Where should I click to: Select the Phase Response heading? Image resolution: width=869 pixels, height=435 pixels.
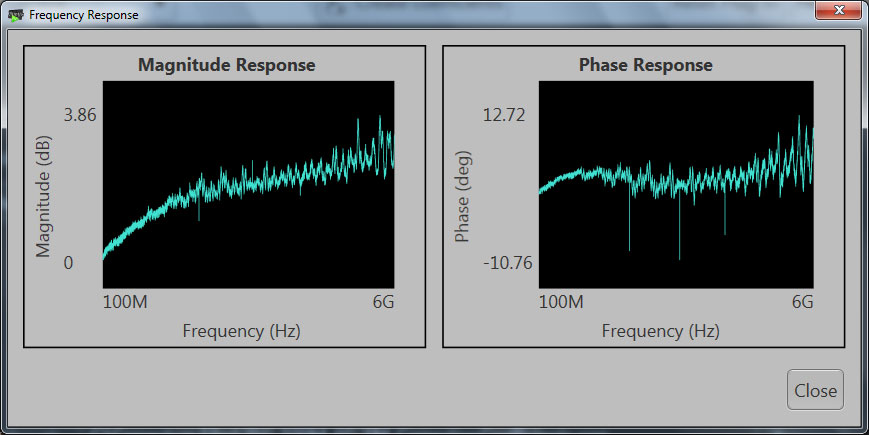click(646, 65)
